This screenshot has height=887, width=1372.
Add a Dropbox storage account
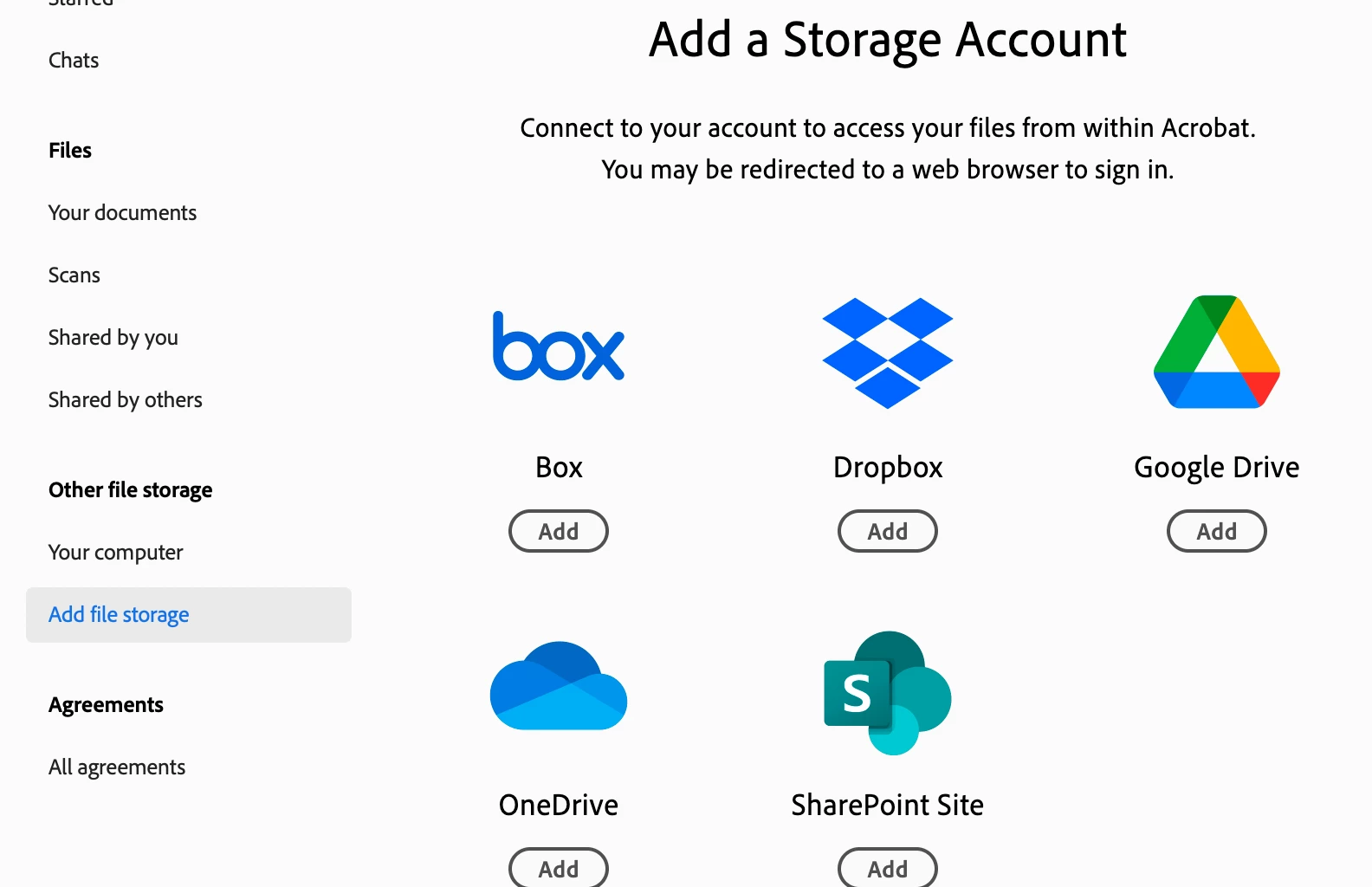pyautogui.click(x=888, y=531)
